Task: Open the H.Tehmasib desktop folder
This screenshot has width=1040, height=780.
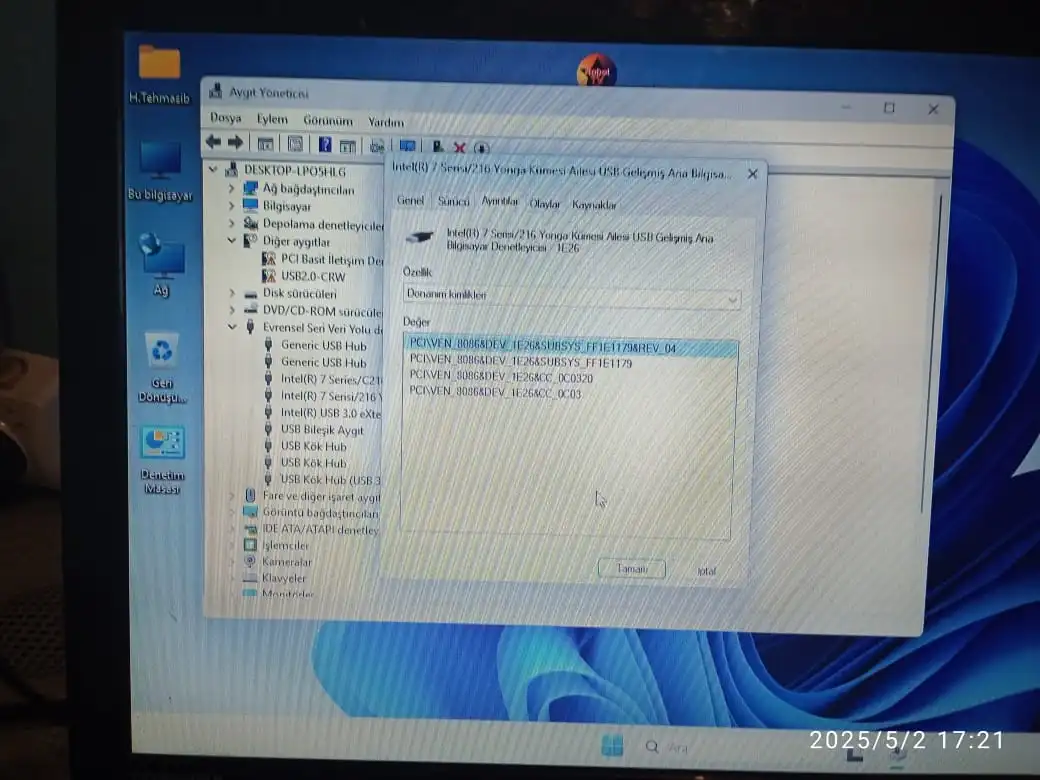Action: 159,73
